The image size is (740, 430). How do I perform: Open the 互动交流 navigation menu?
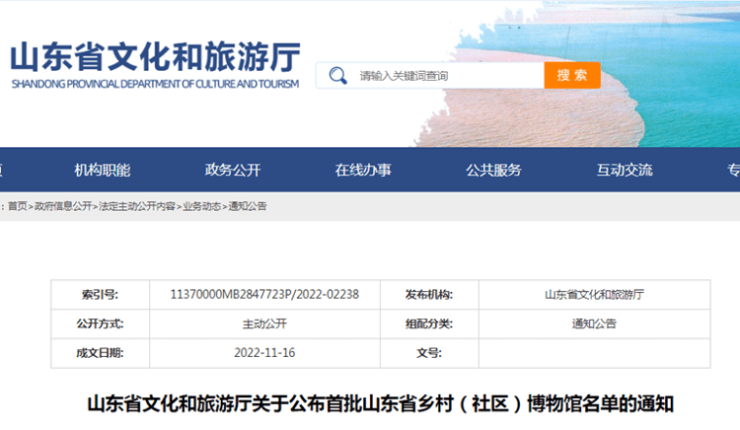tap(624, 170)
